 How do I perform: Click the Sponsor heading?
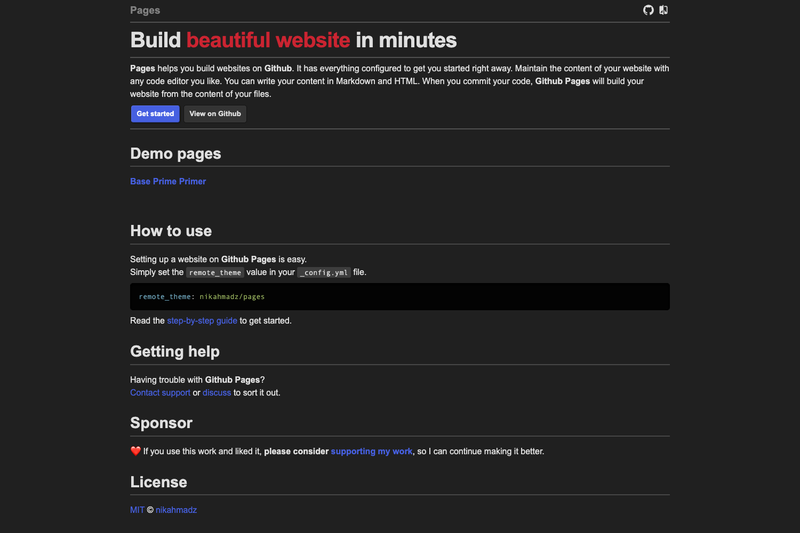[x=161, y=423]
